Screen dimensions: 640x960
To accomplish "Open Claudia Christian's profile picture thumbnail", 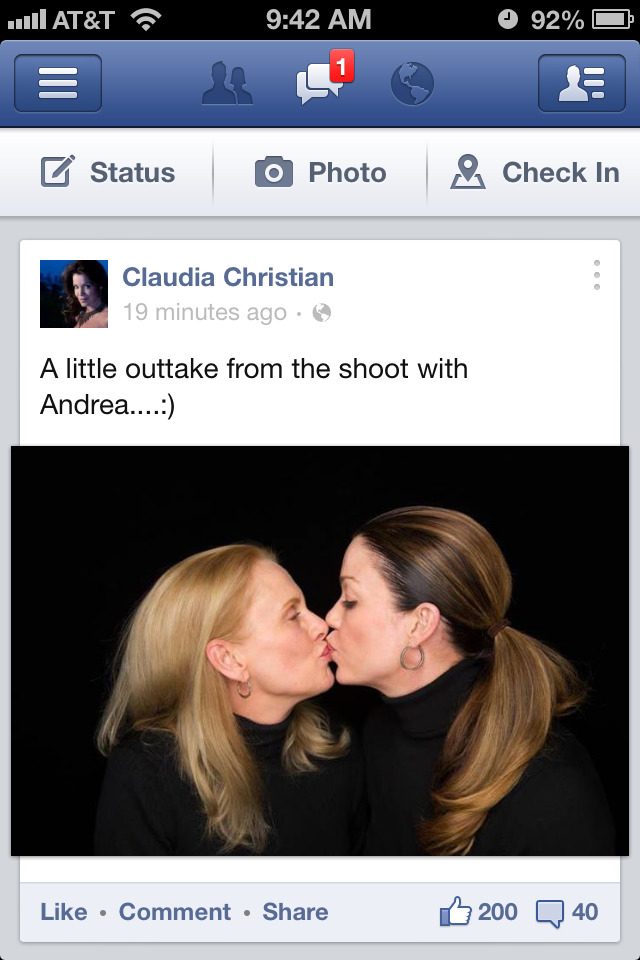I will tap(74, 294).
